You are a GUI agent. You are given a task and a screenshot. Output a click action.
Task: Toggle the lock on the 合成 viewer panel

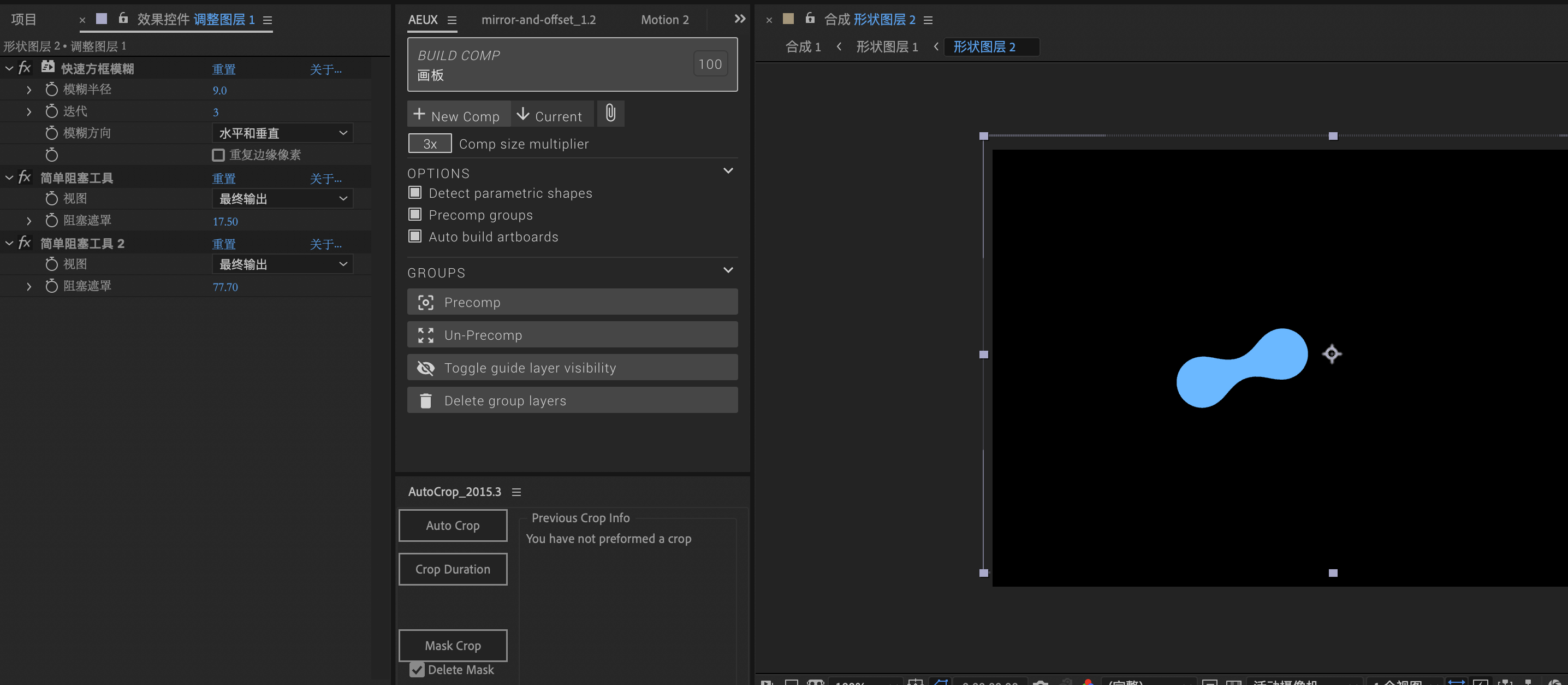pyautogui.click(x=810, y=18)
